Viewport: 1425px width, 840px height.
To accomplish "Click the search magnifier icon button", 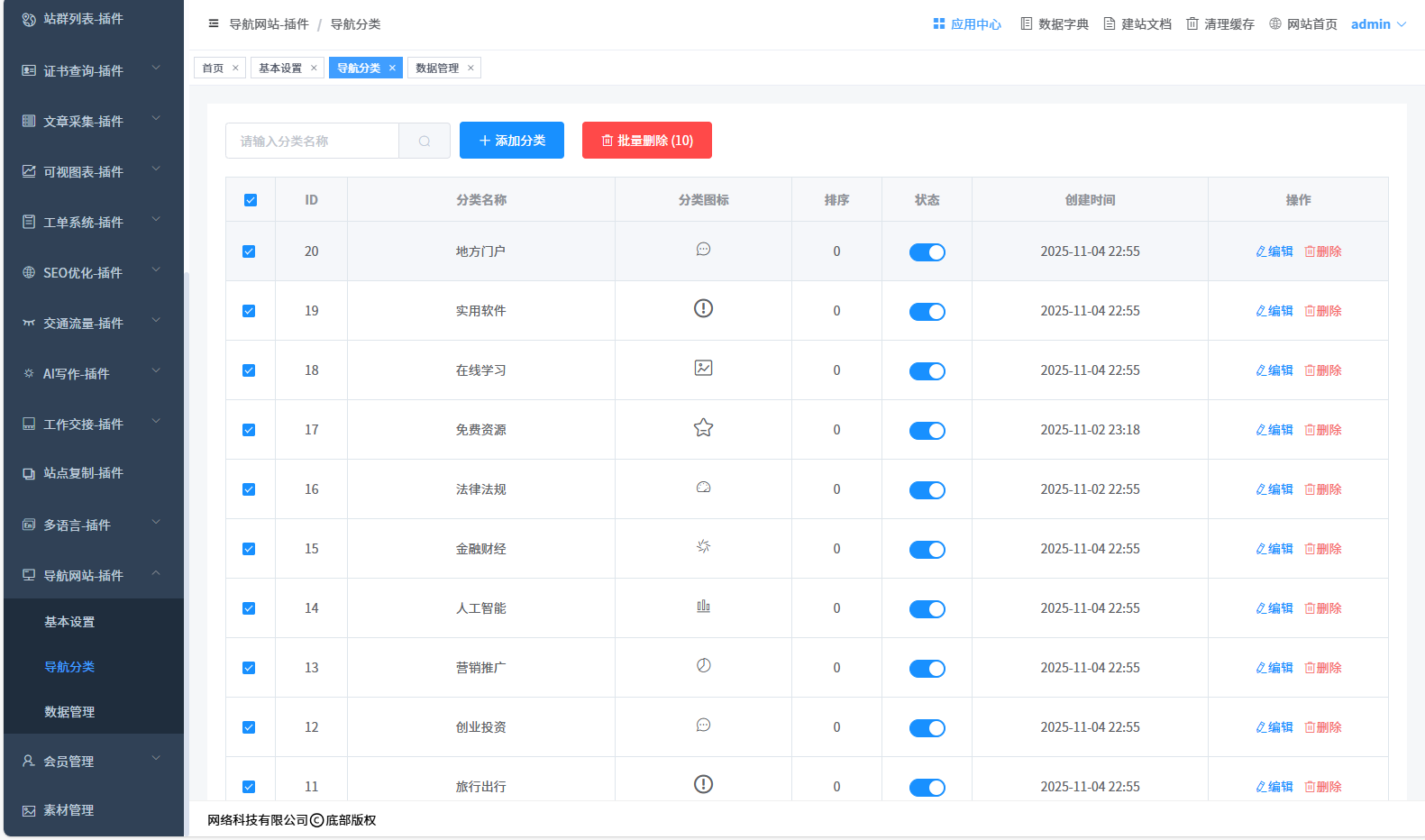I will tap(425, 142).
